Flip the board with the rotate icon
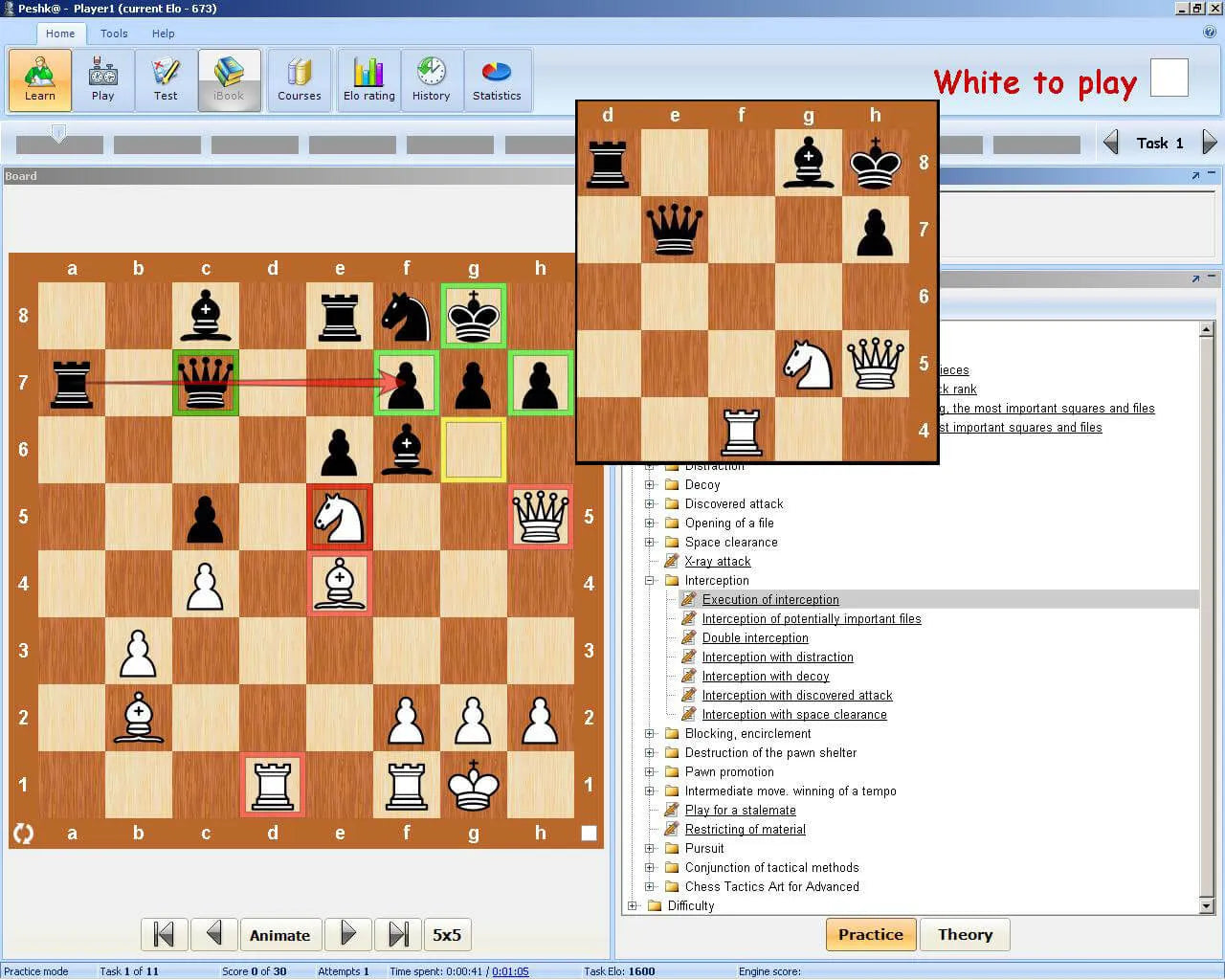Image resolution: width=1225 pixels, height=980 pixels. pyautogui.click(x=23, y=834)
